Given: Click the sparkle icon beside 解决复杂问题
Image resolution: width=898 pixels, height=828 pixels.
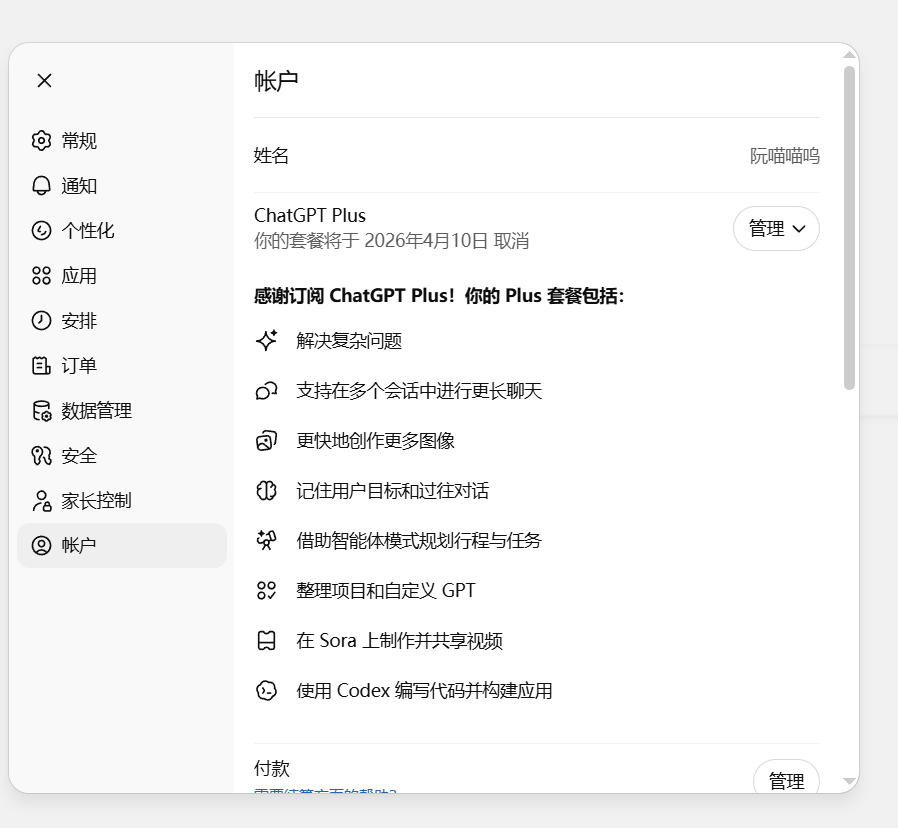Looking at the screenshot, I should pyautogui.click(x=266, y=341).
